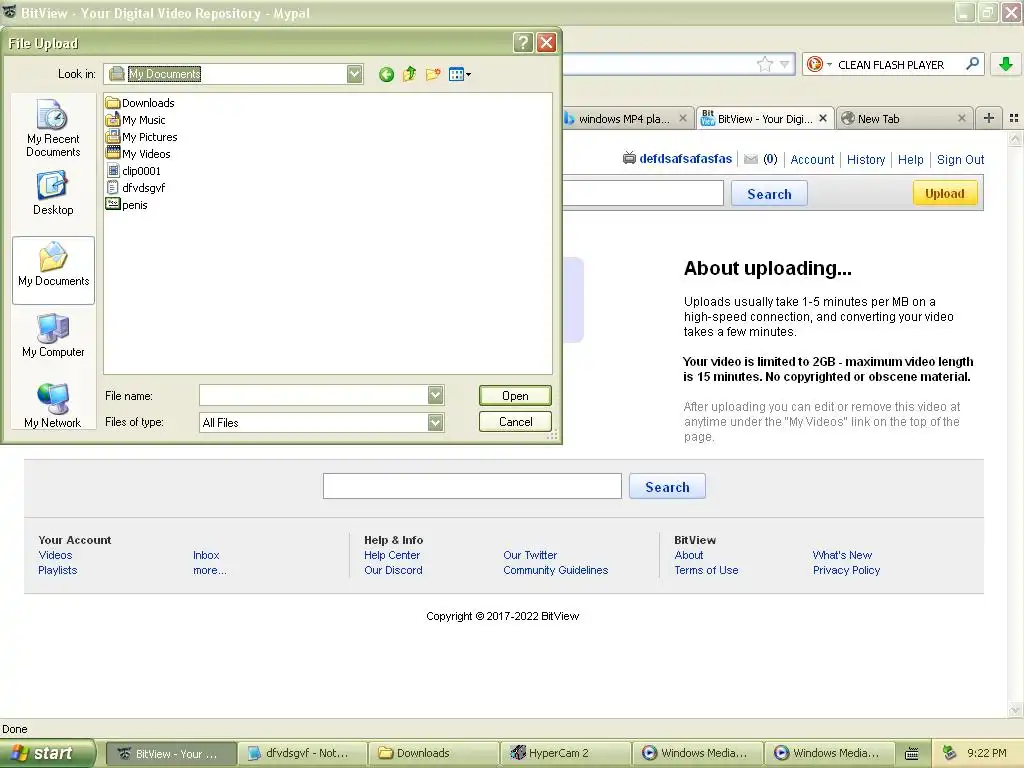Click the footer search input field

point(472,487)
